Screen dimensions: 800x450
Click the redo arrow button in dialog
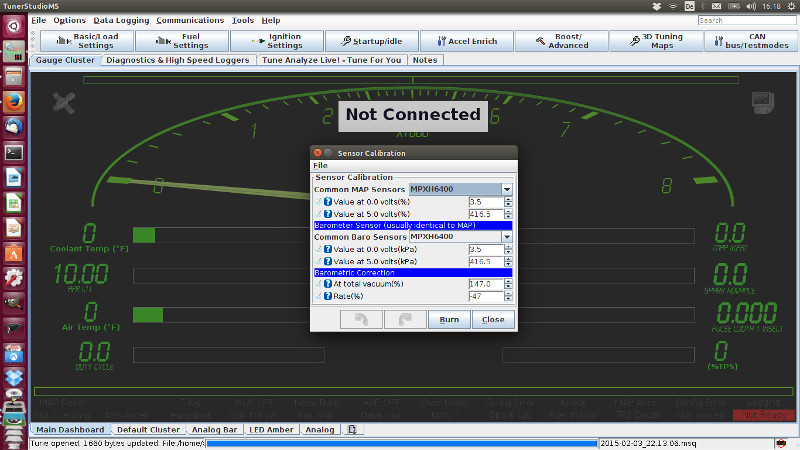(404, 320)
